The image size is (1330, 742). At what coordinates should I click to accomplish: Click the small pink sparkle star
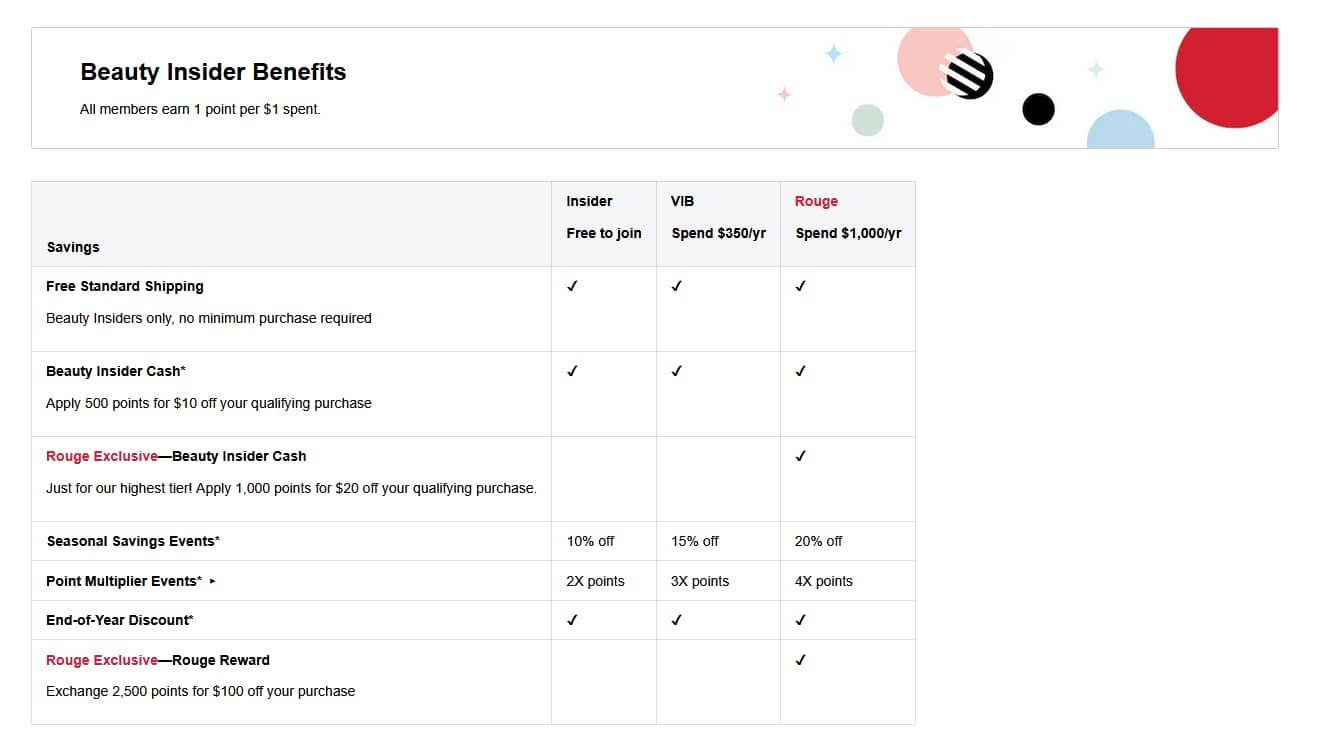click(784, 94)
